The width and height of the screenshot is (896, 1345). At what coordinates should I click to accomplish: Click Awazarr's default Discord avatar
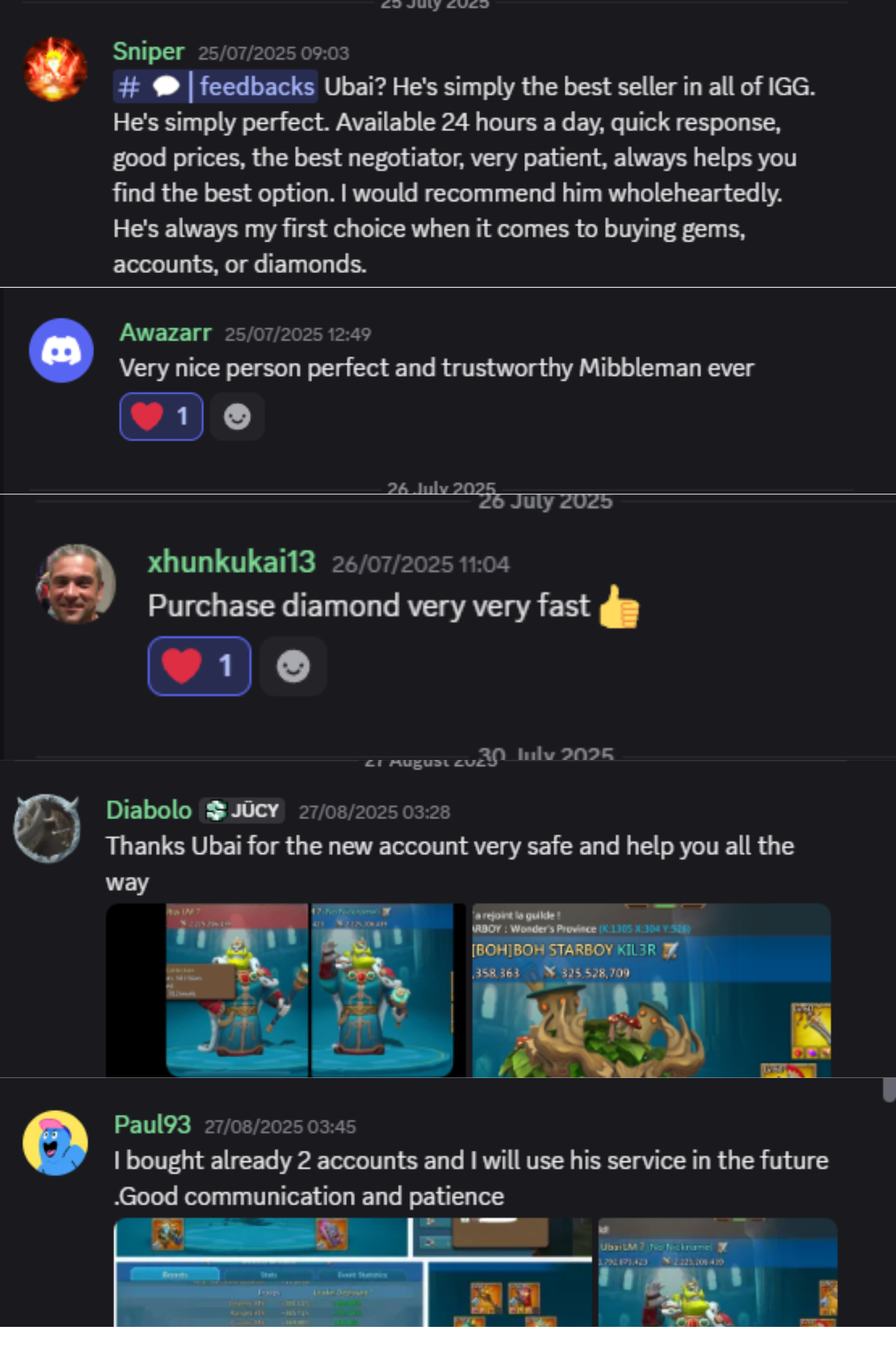tap(61, 350)
